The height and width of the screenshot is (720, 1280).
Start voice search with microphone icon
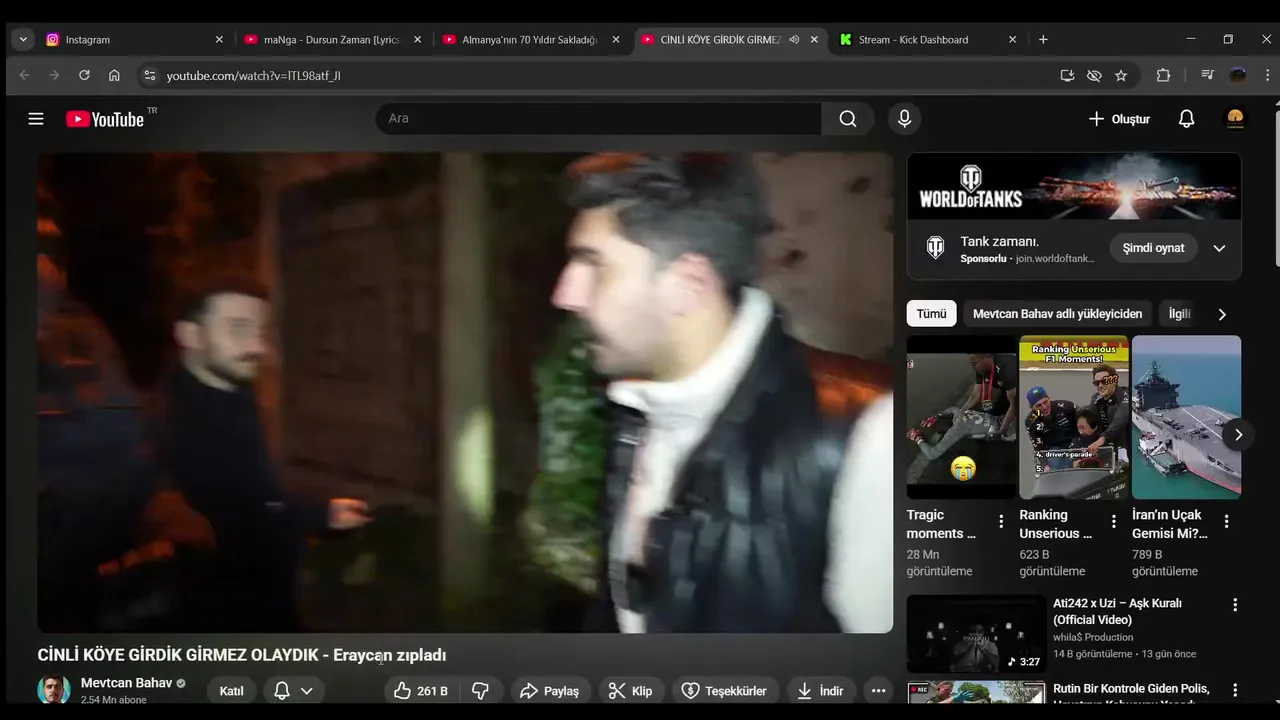click(x=904, y=119)
